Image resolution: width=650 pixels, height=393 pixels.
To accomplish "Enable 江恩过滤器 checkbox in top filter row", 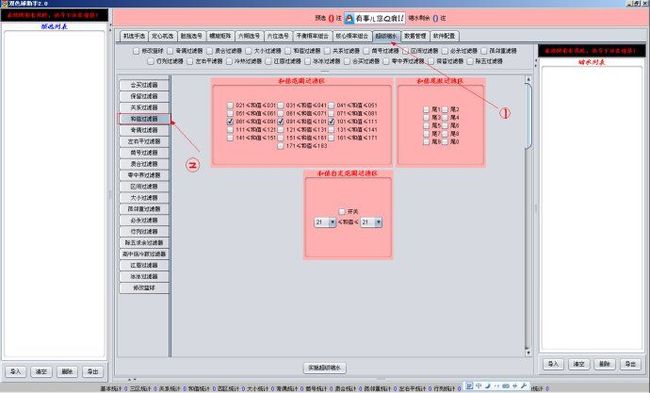I will pos(268,61).
